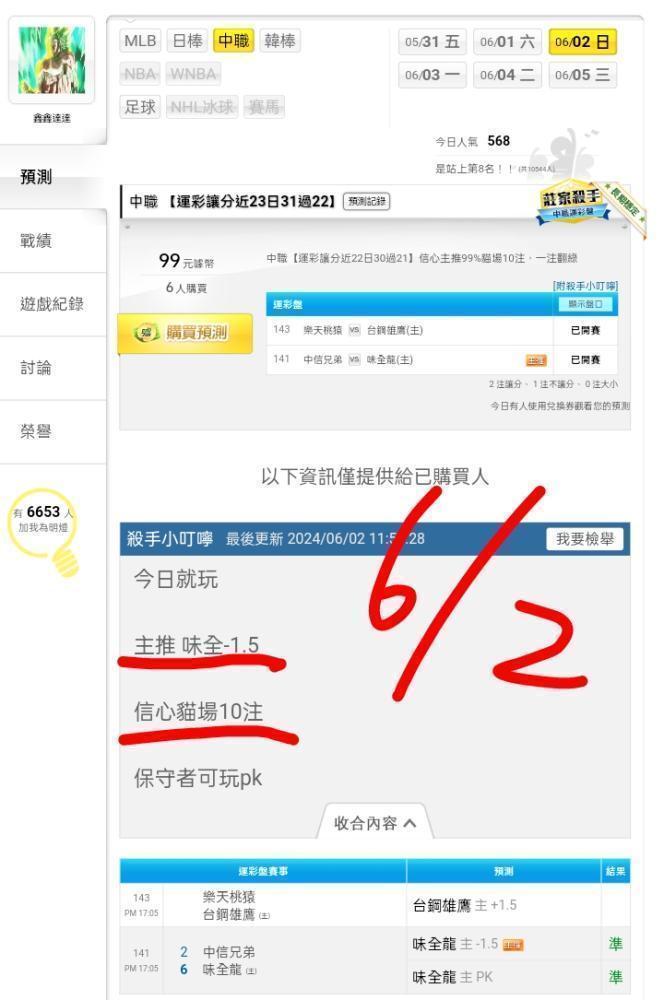Open the 討論 sidebar item
The height and width of the screenshot is (1000, 664).
[36, 368]
